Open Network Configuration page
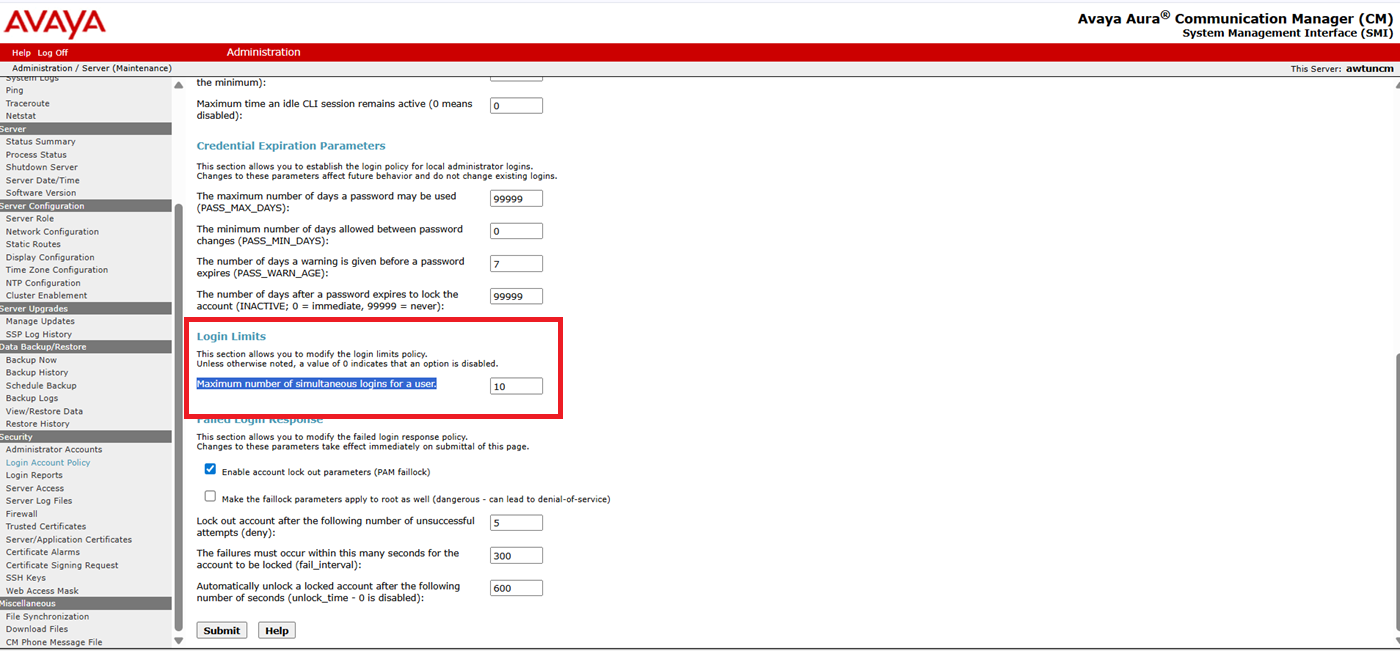 [52, 232]
